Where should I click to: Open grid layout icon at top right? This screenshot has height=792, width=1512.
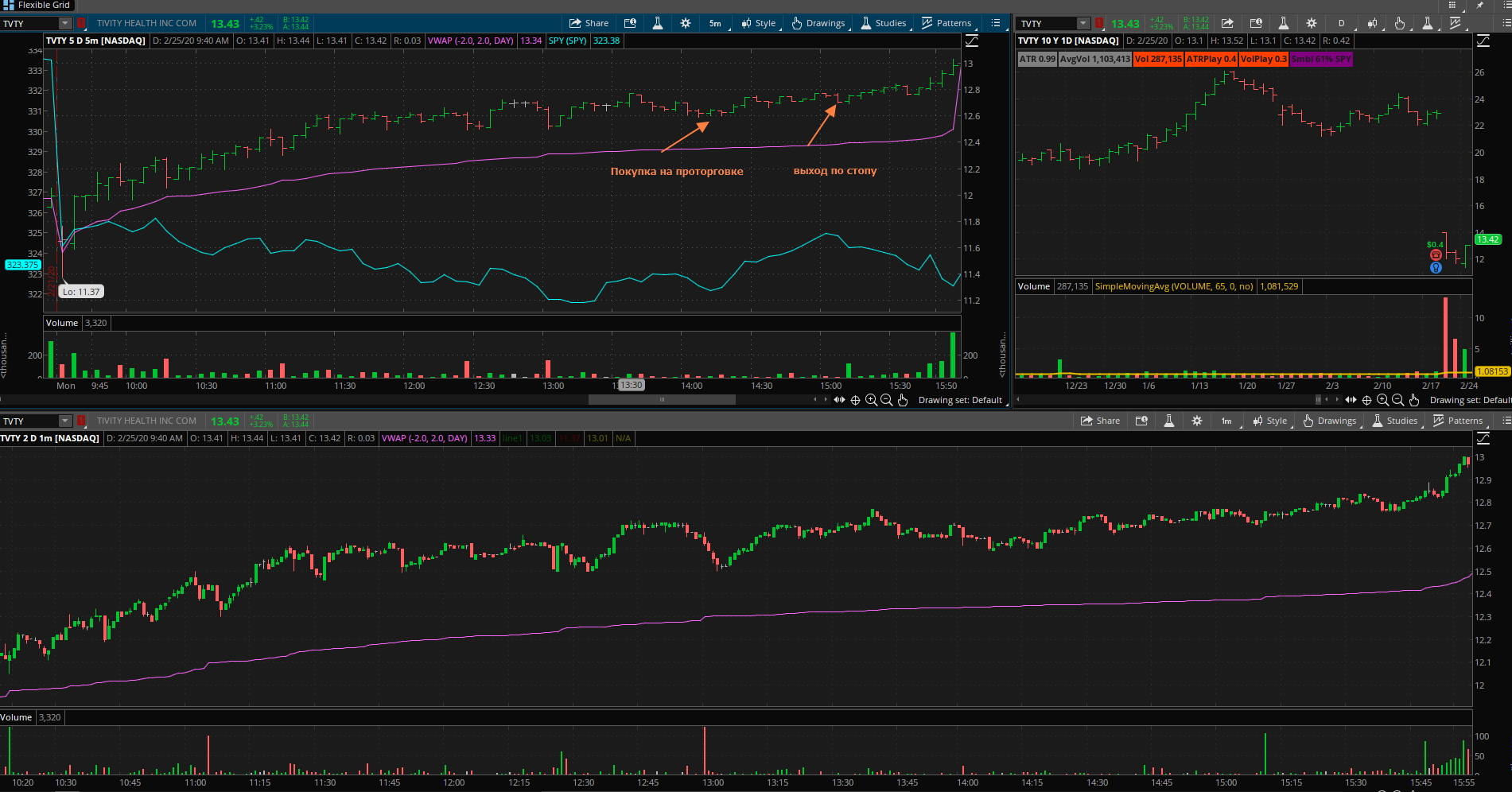click(1452, 5)
